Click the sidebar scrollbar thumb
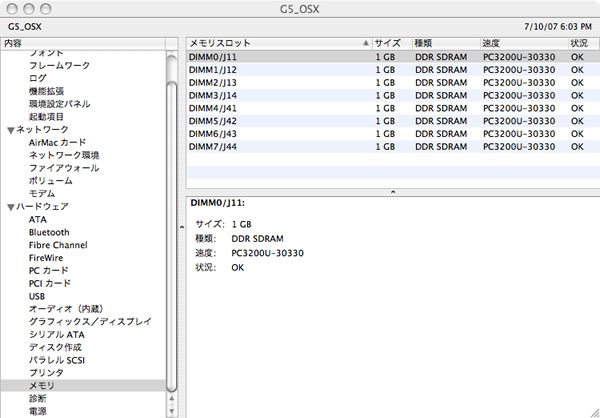 point(172,237)
